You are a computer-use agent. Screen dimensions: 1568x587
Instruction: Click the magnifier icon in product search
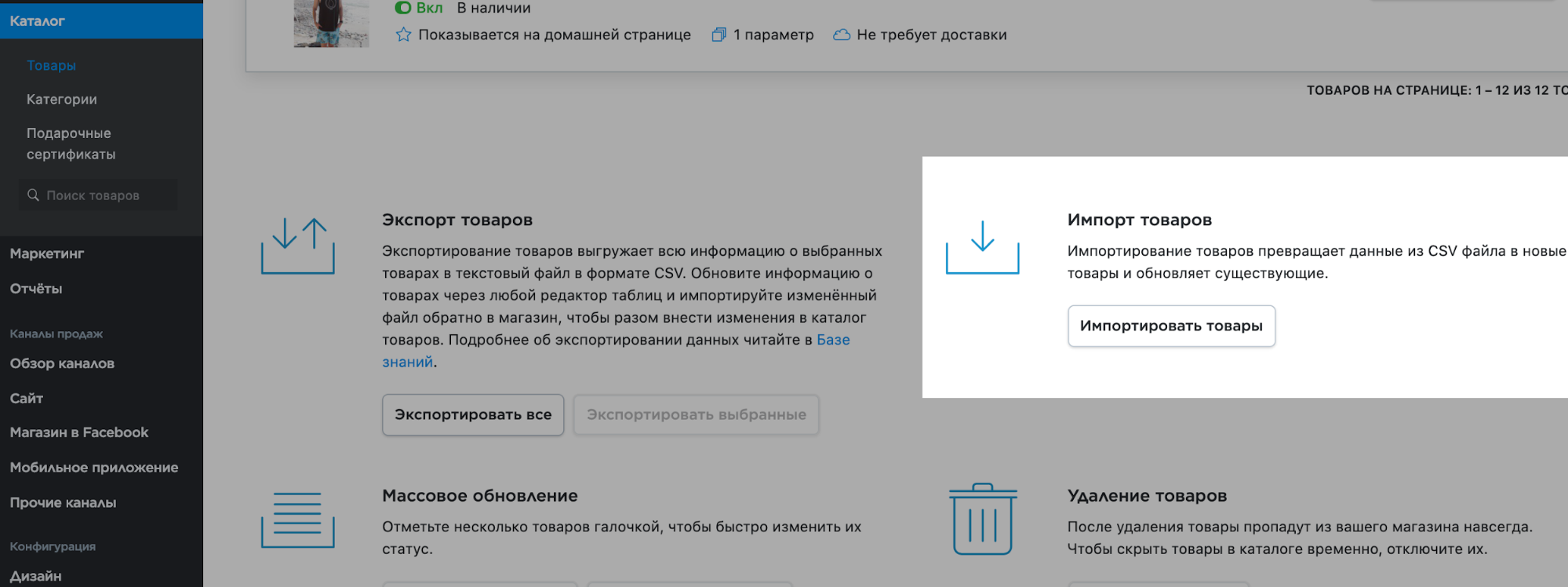[x=33, y=195]
